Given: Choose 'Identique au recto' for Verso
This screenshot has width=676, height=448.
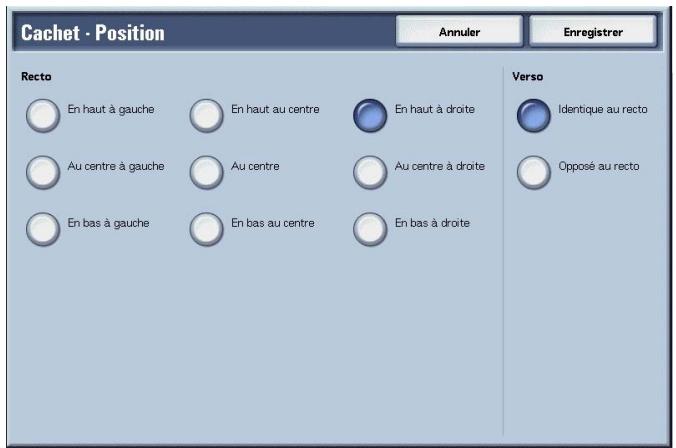Looking at the screenshot, I should [x=534, y=116].
